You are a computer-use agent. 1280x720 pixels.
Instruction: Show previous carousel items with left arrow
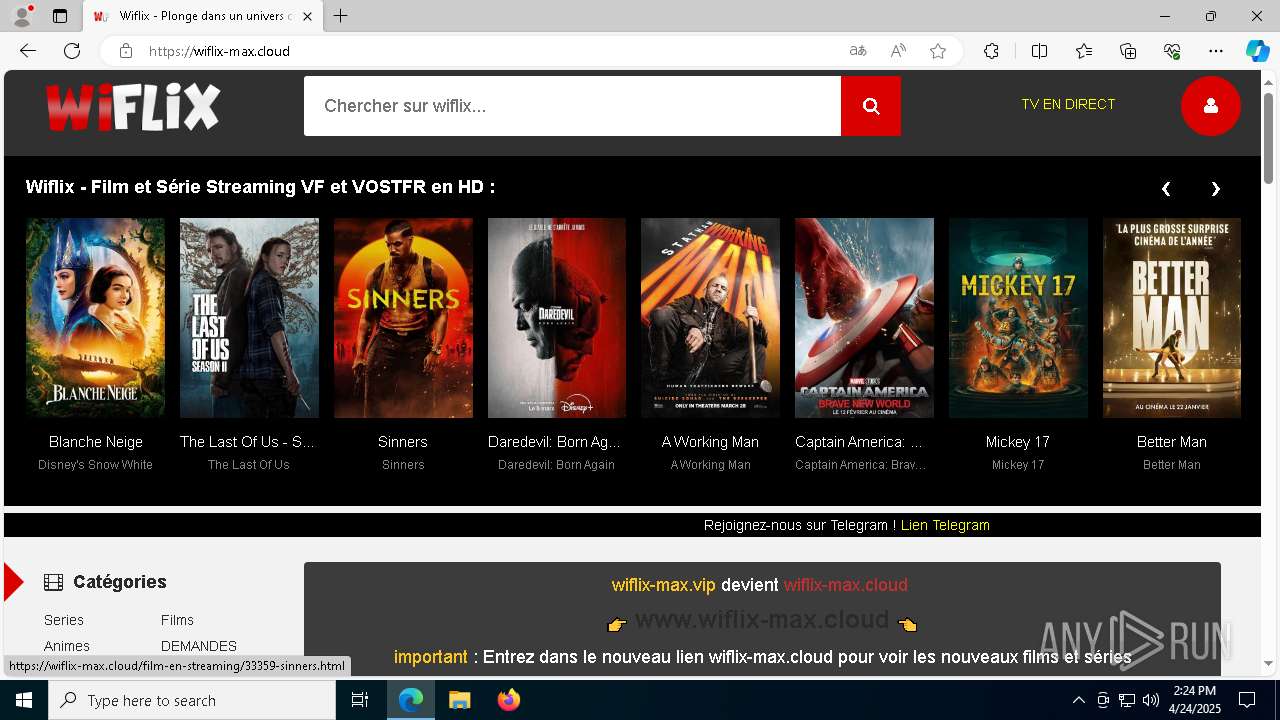(x=1166, y=189)
